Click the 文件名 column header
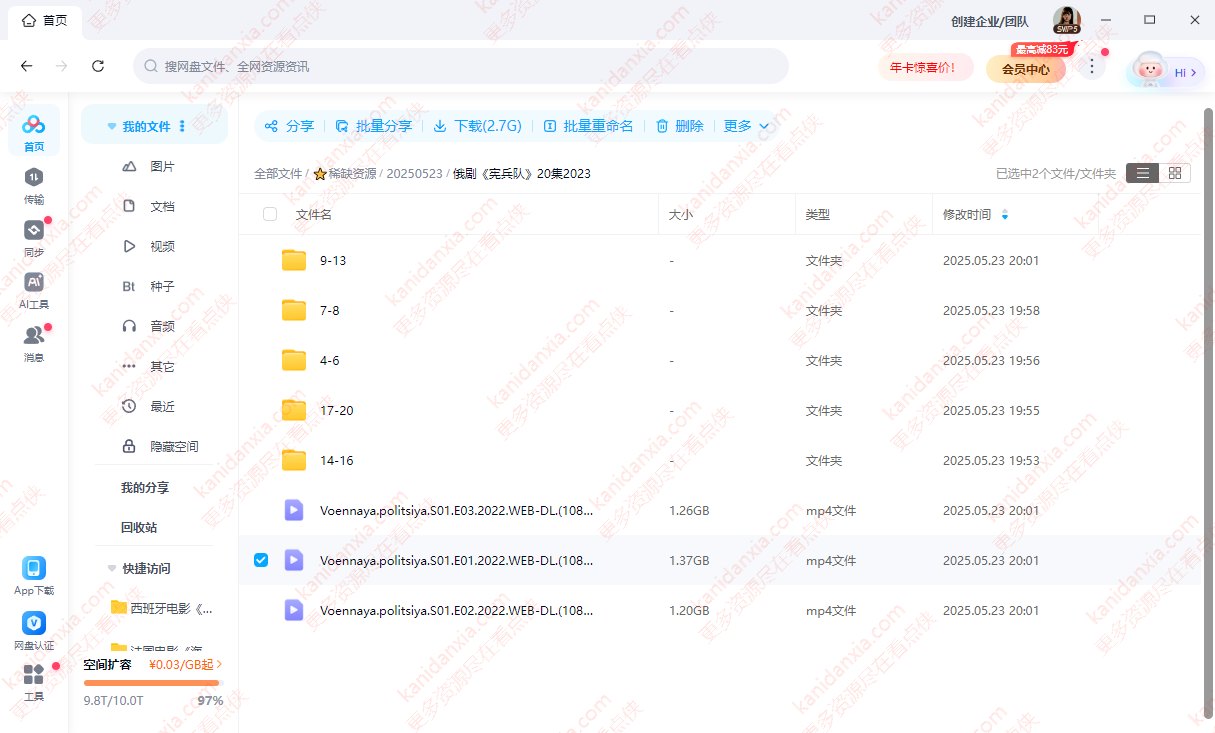This screenshot has width=1215, height=733. tap(314, 214)
